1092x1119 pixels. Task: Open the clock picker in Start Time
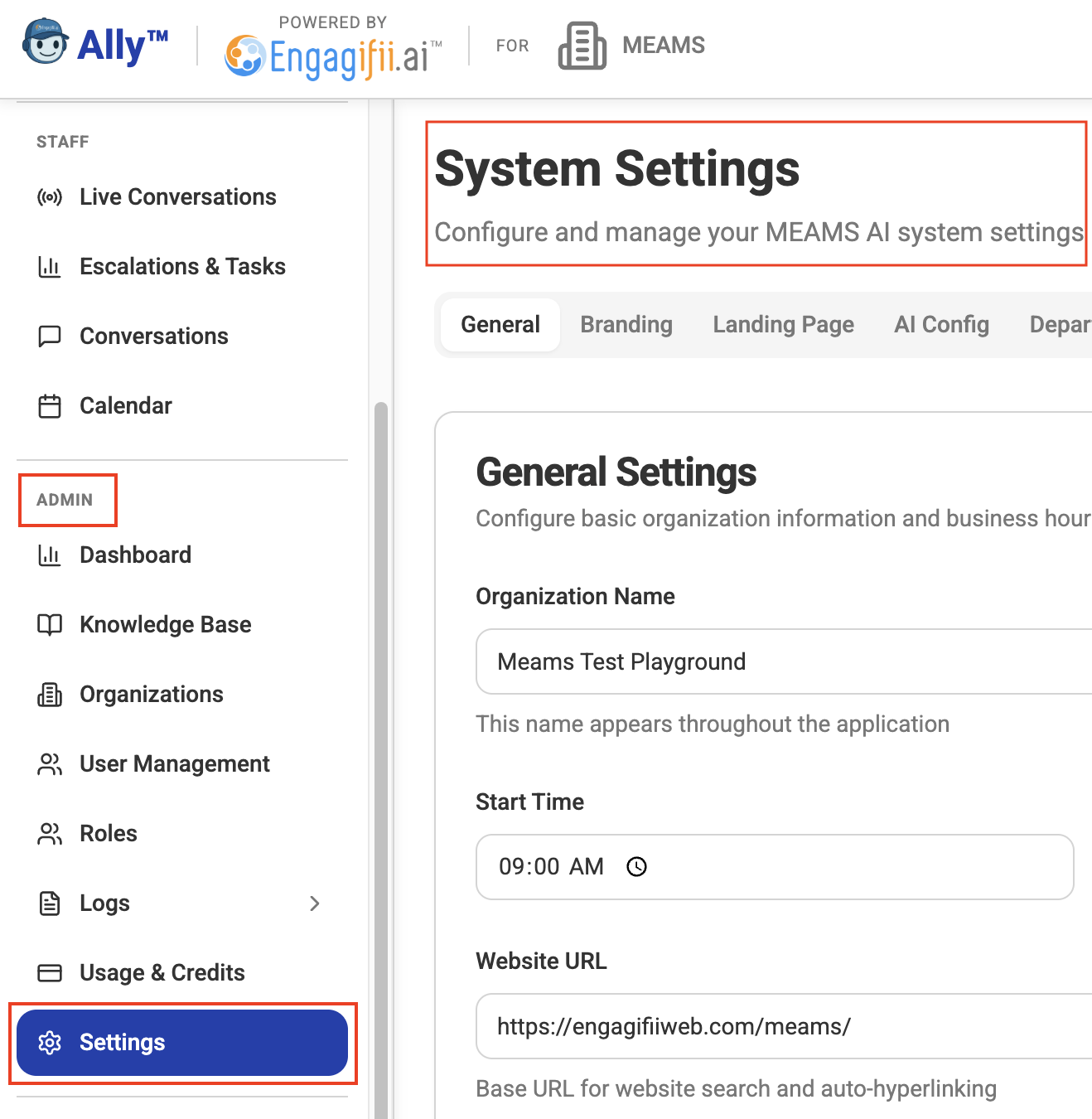[x=636, y=867]
